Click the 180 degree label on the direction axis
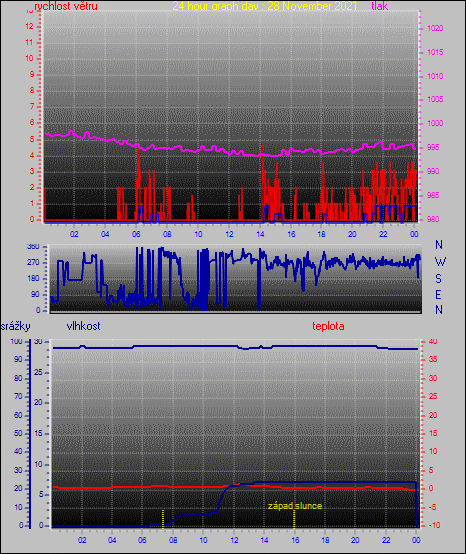466x554 pixels. (33, 278)
